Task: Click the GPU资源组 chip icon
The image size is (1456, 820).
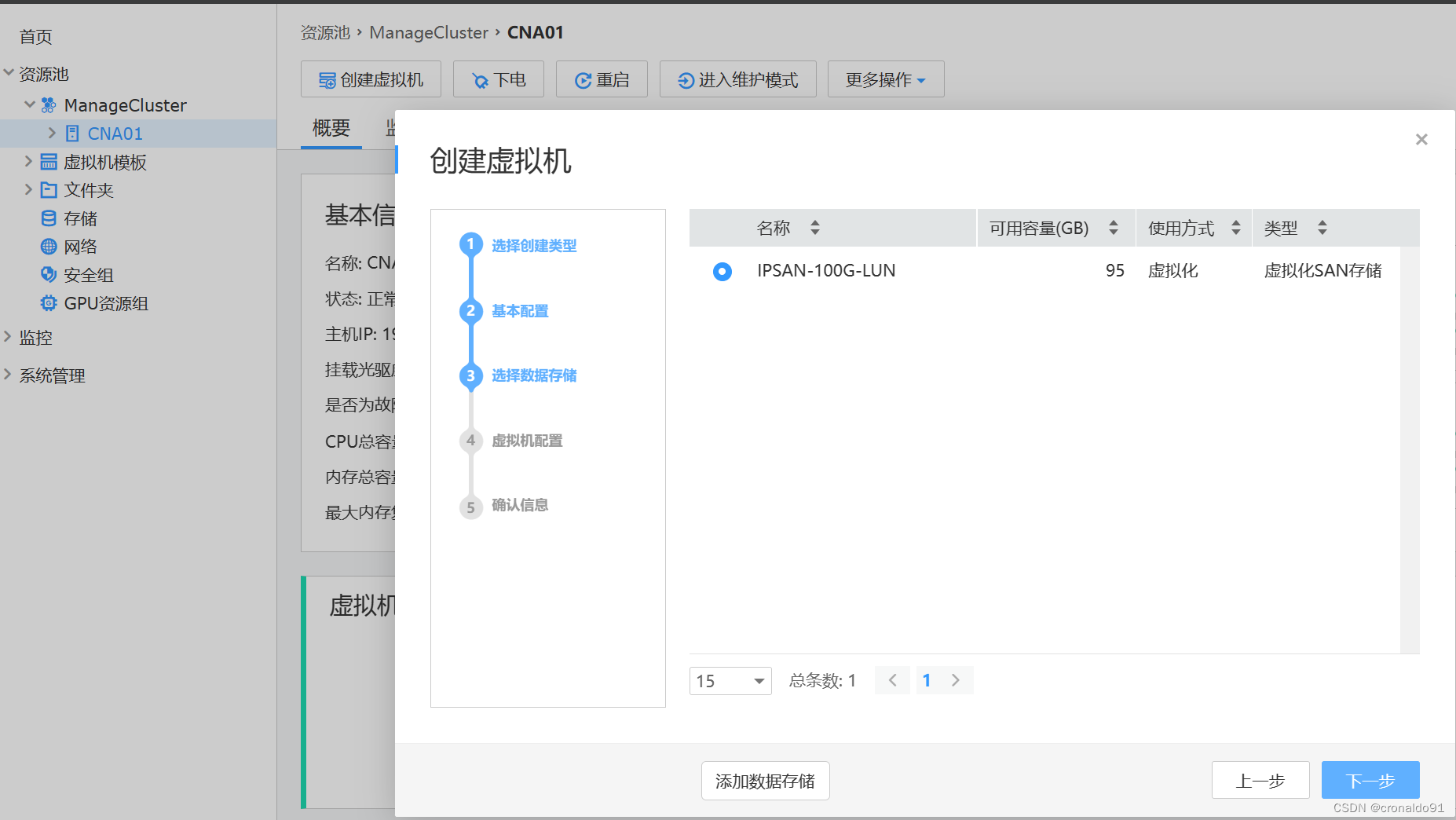Action: 49,303
